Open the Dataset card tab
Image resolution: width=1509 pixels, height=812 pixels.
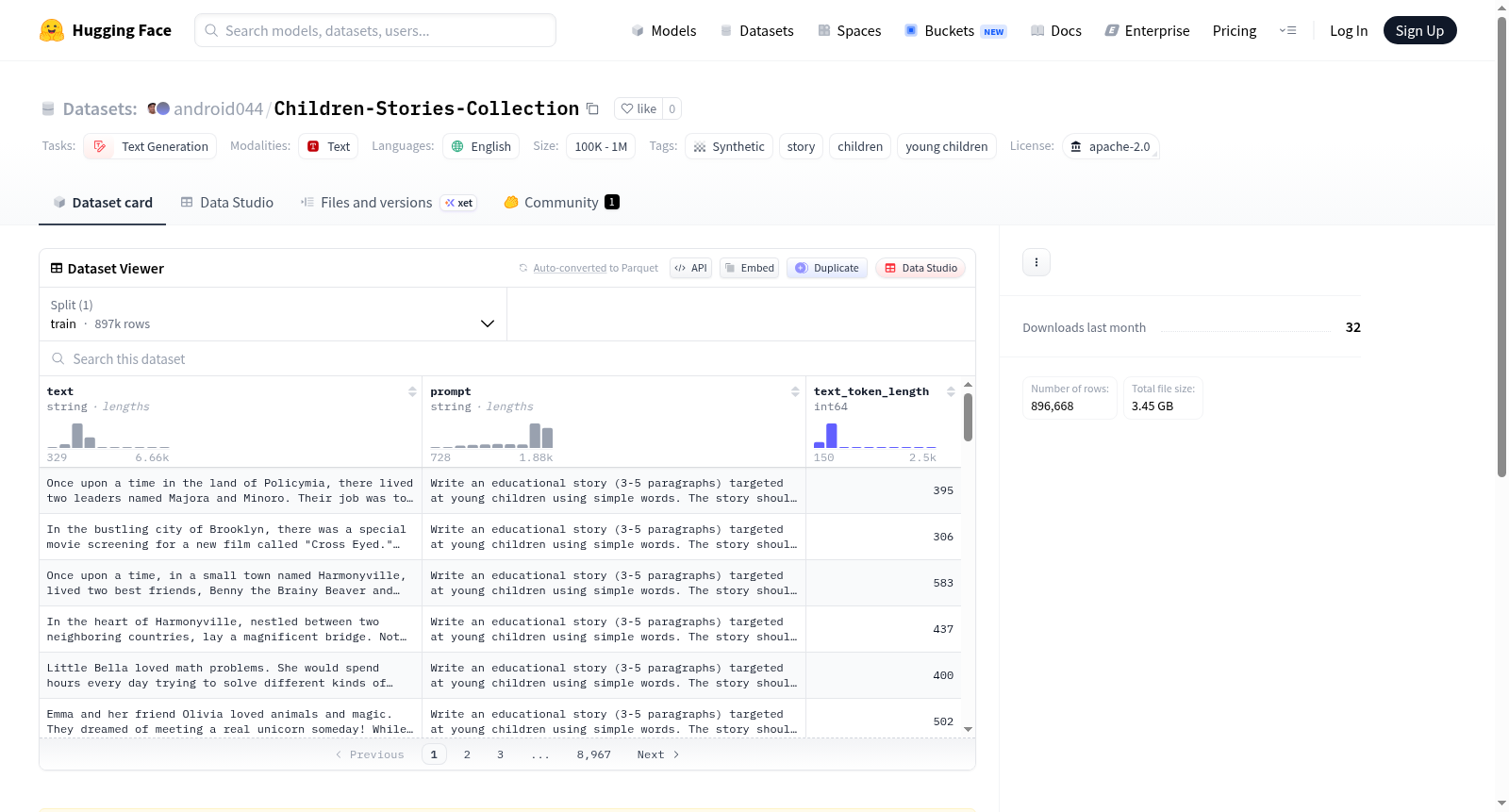point(102,203)
